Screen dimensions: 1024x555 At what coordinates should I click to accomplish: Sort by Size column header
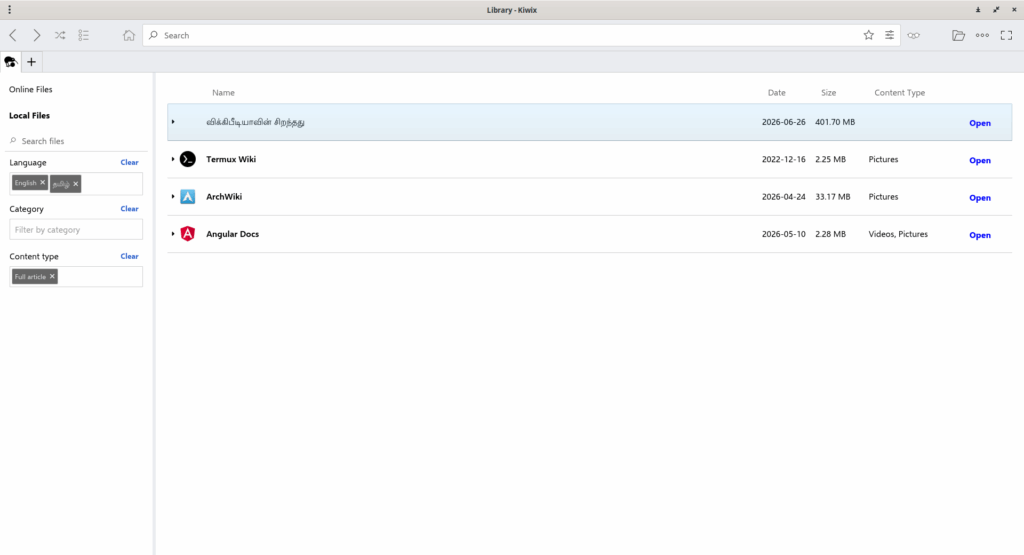pyautogui.click(x=829, y=93)
